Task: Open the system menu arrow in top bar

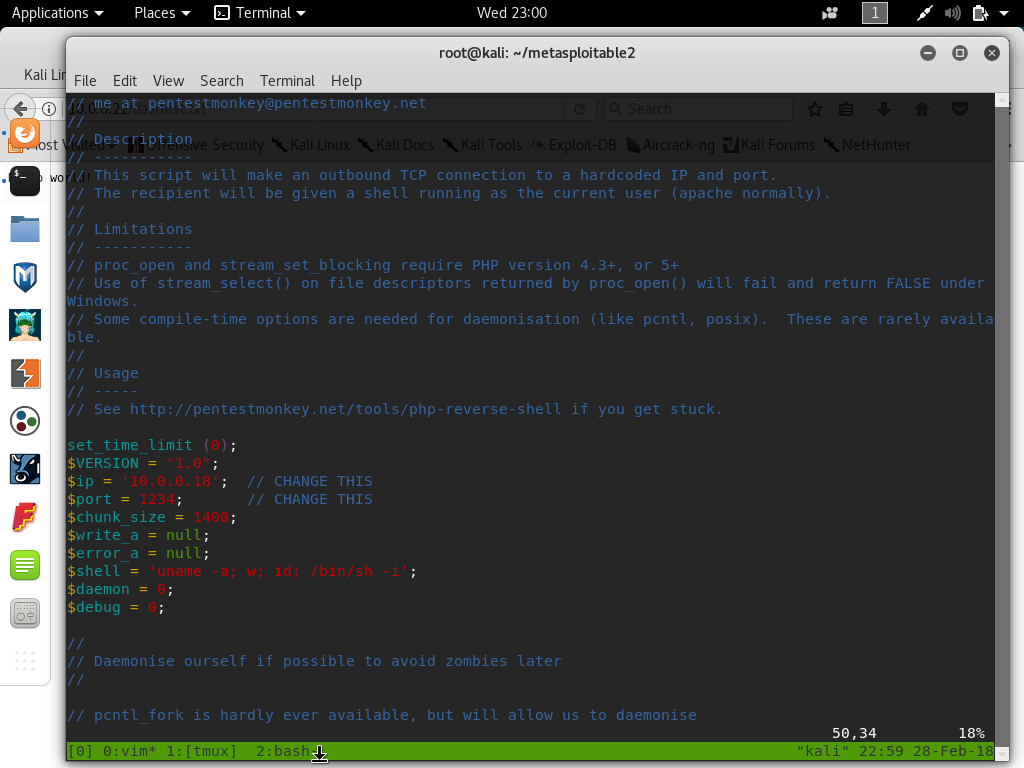Action: click(1004, 13)
